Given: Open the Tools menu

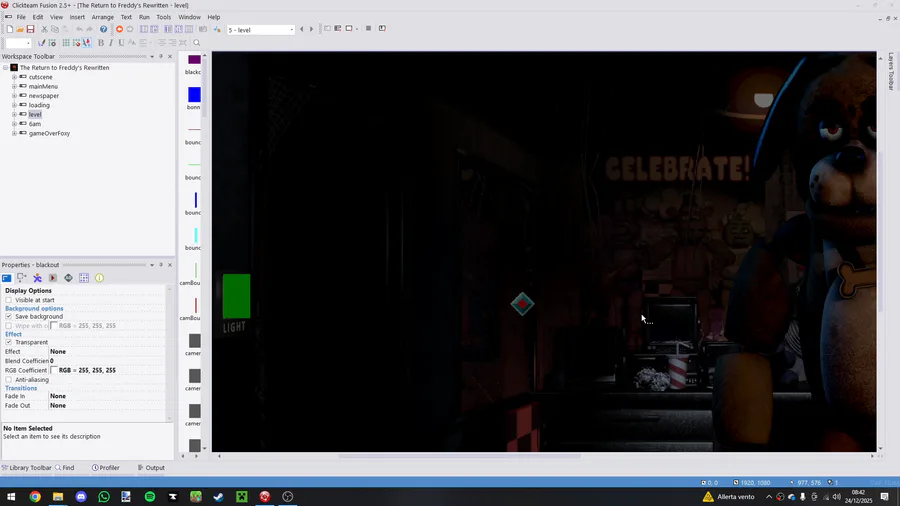Looking at the screenshot, I should pos(164,17).
